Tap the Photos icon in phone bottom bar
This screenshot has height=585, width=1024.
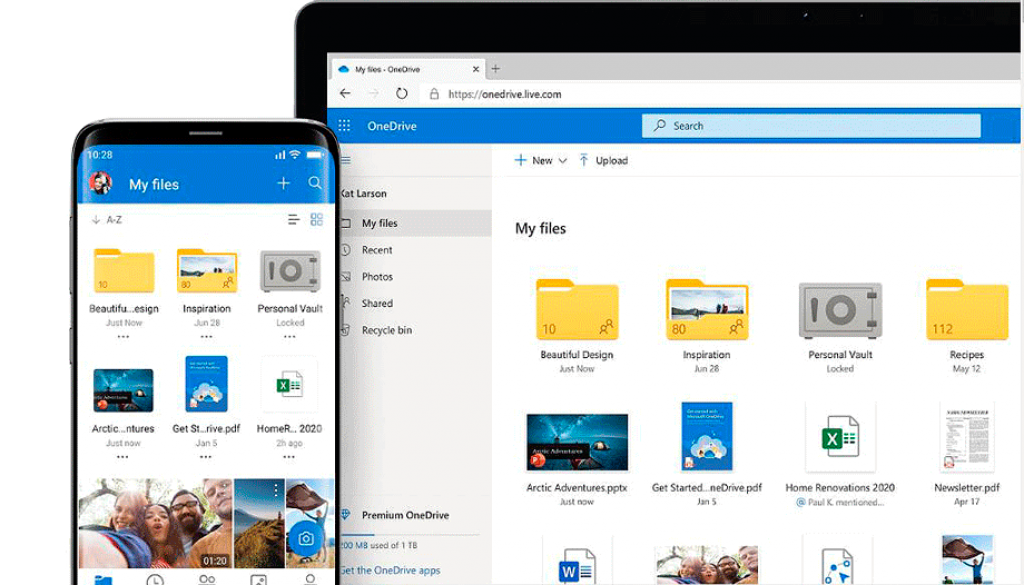[259, 580]
